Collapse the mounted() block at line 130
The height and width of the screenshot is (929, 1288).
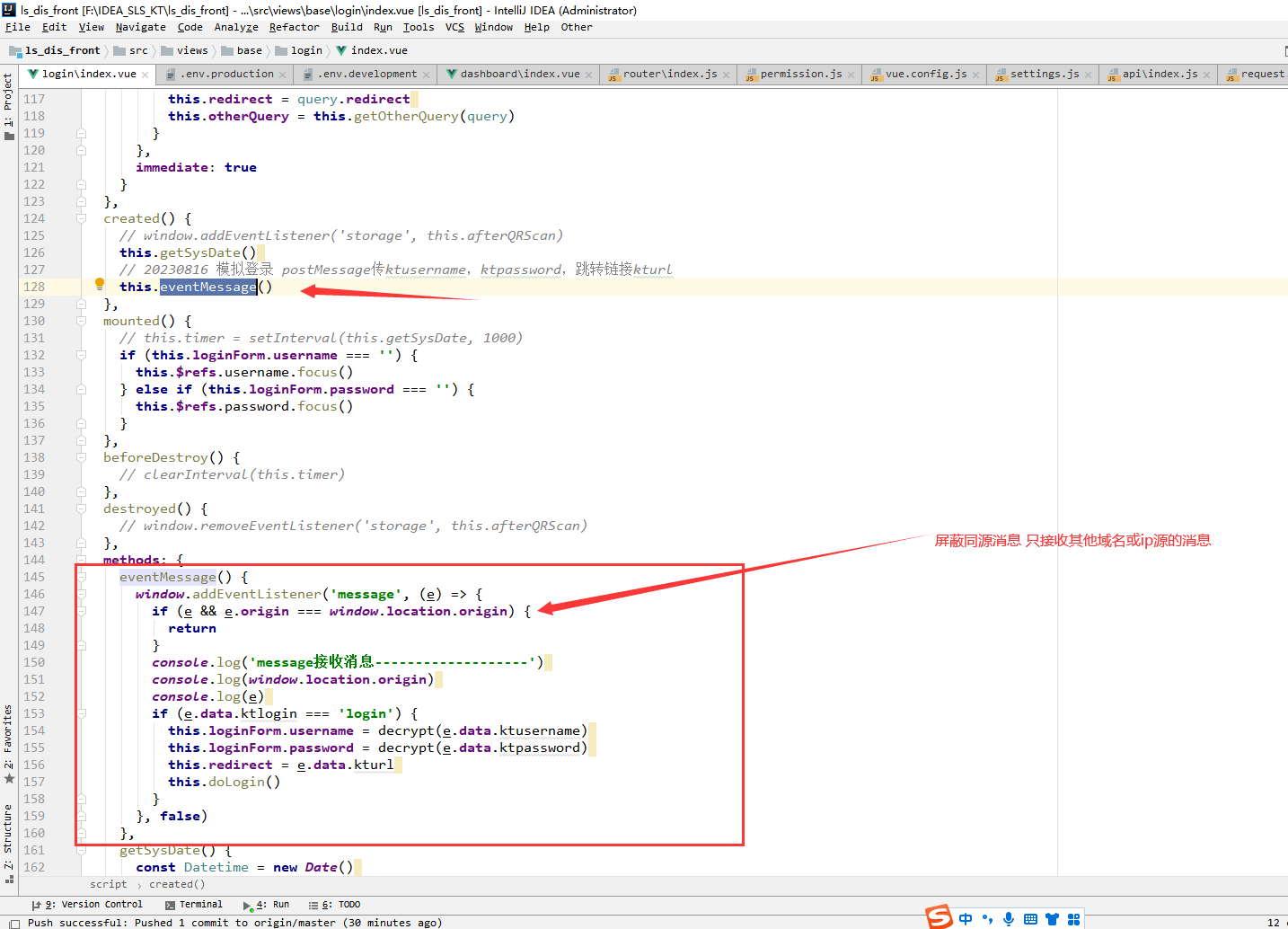82,321
